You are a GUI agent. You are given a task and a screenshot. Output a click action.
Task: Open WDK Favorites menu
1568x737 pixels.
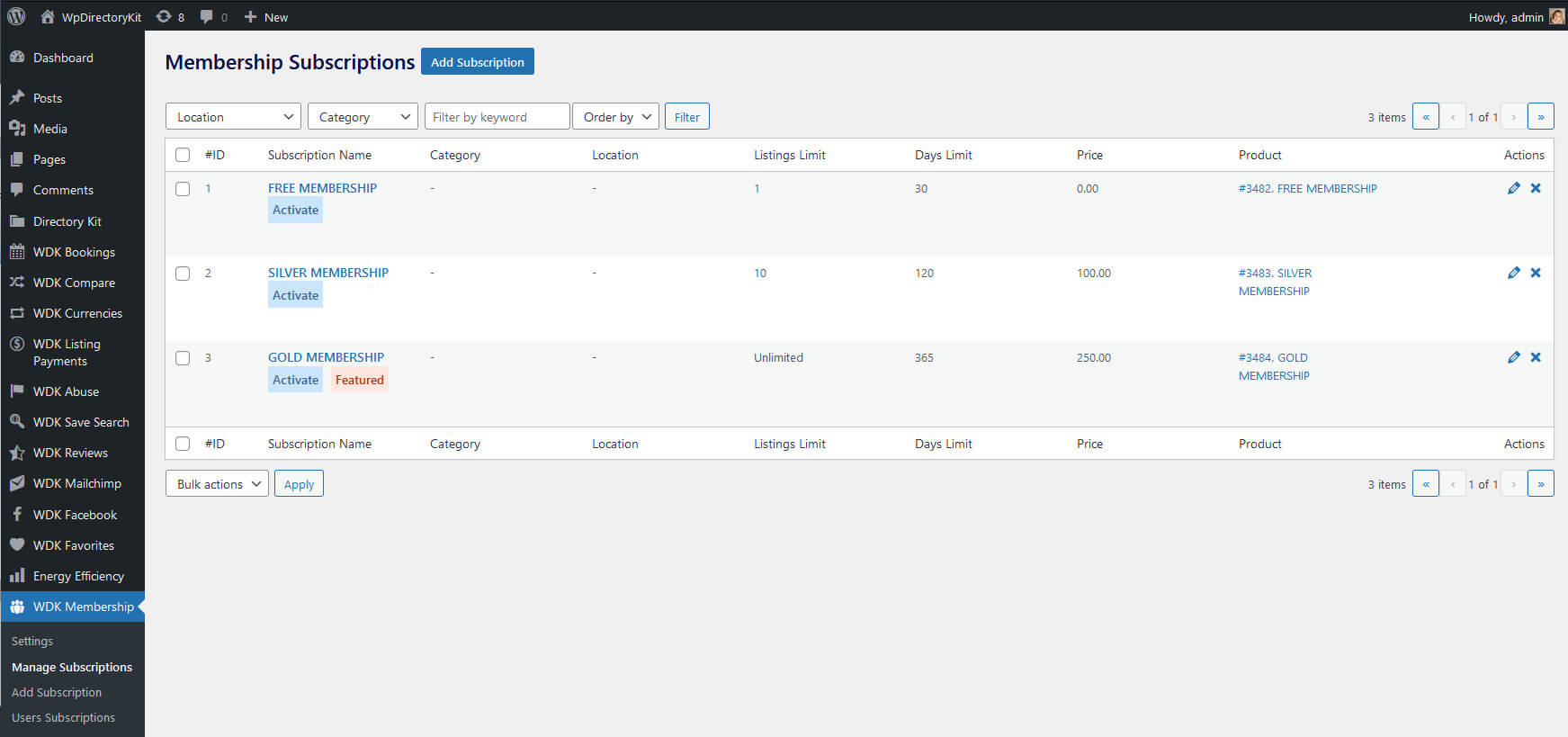[x=72, y=545]
